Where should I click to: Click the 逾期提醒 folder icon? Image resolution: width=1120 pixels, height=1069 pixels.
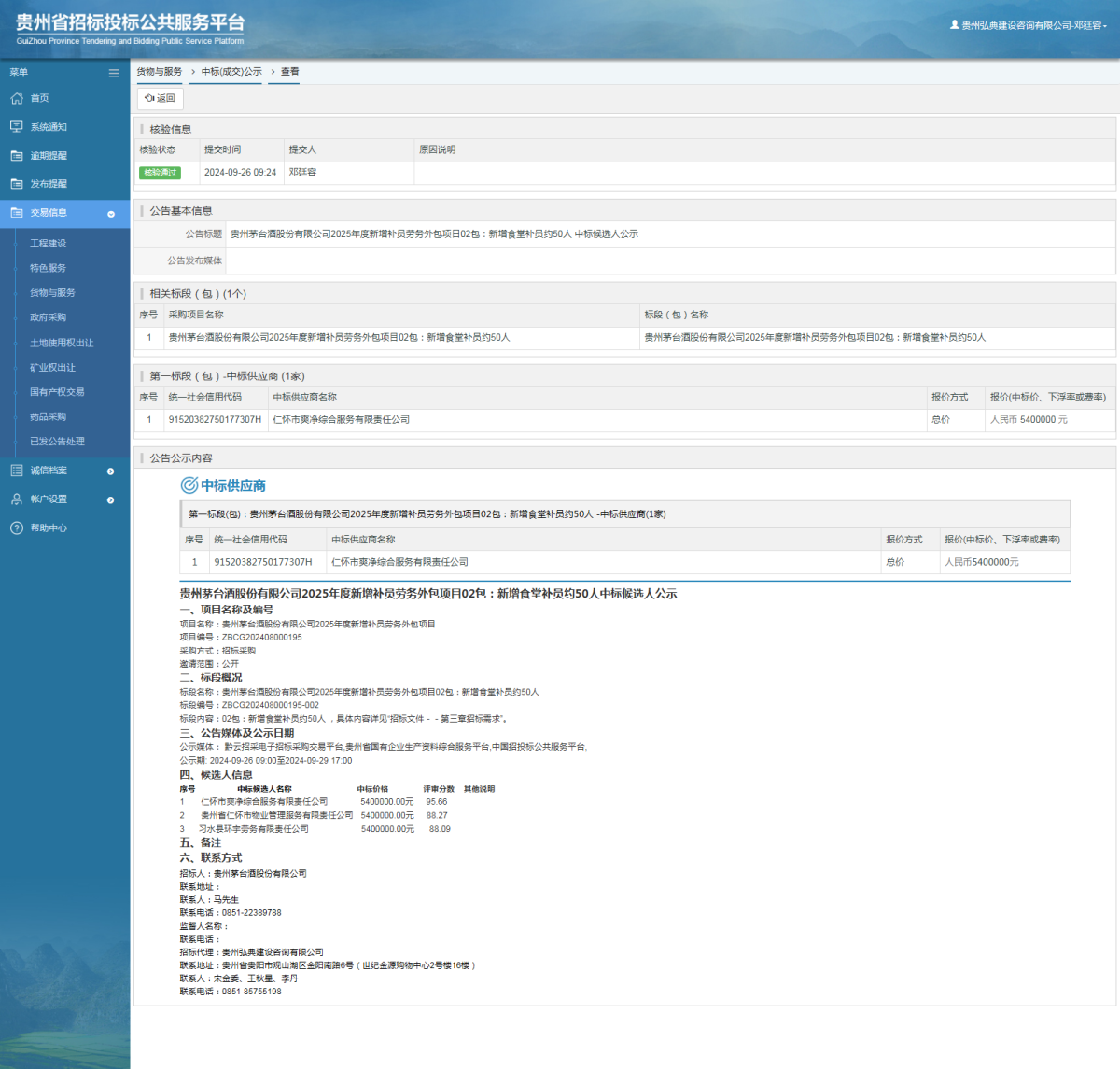coord(17,156)
